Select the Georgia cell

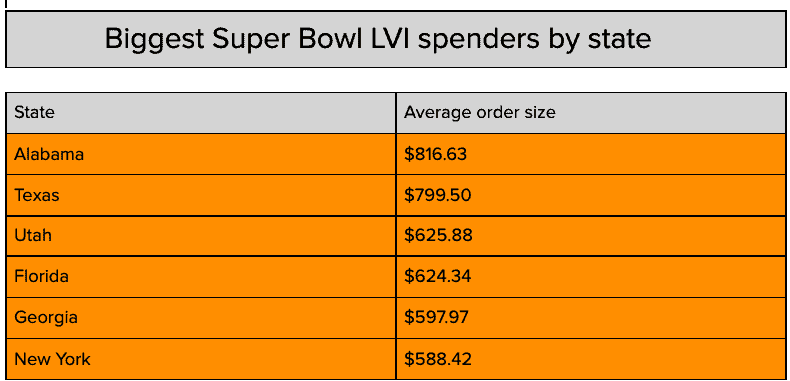(201, 318)
